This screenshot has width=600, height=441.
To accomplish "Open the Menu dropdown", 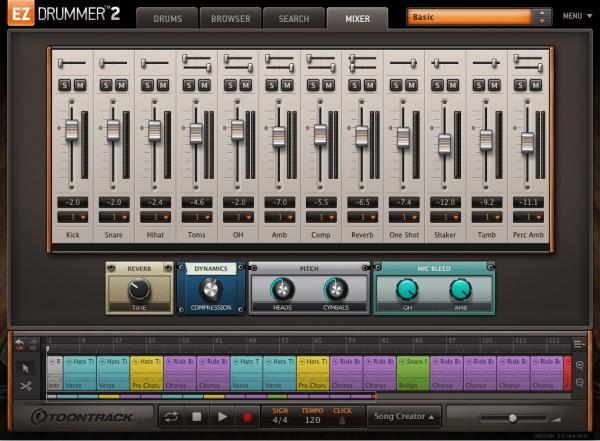I will tap(577, 16).
